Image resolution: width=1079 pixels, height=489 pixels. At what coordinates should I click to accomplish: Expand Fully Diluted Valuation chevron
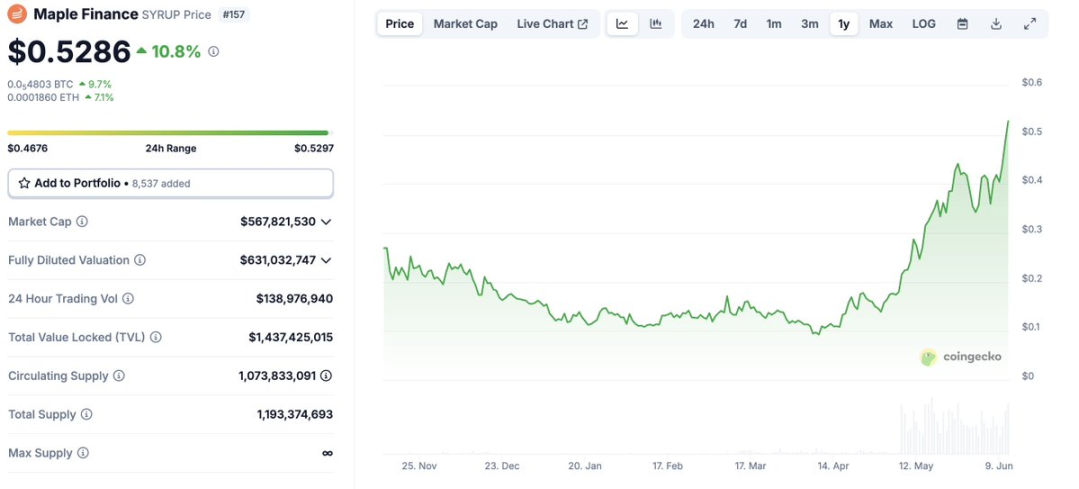pyautogui.click(x=326, y=260)
